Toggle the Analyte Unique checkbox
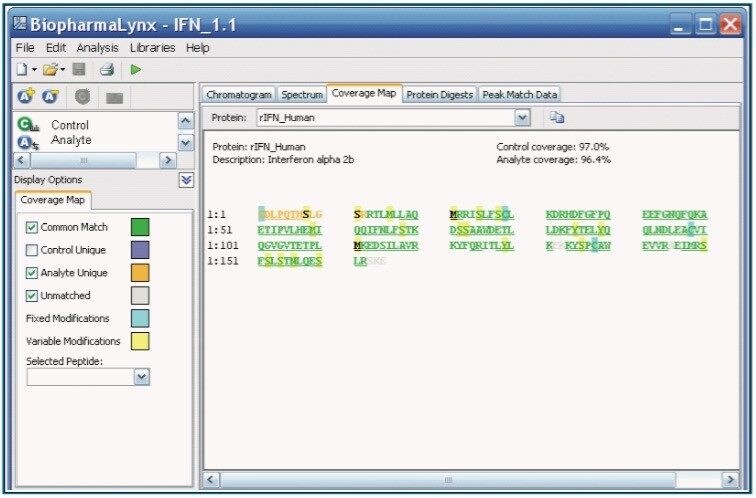This screenshot has width=756, height=498. click(x=31, y=273)
